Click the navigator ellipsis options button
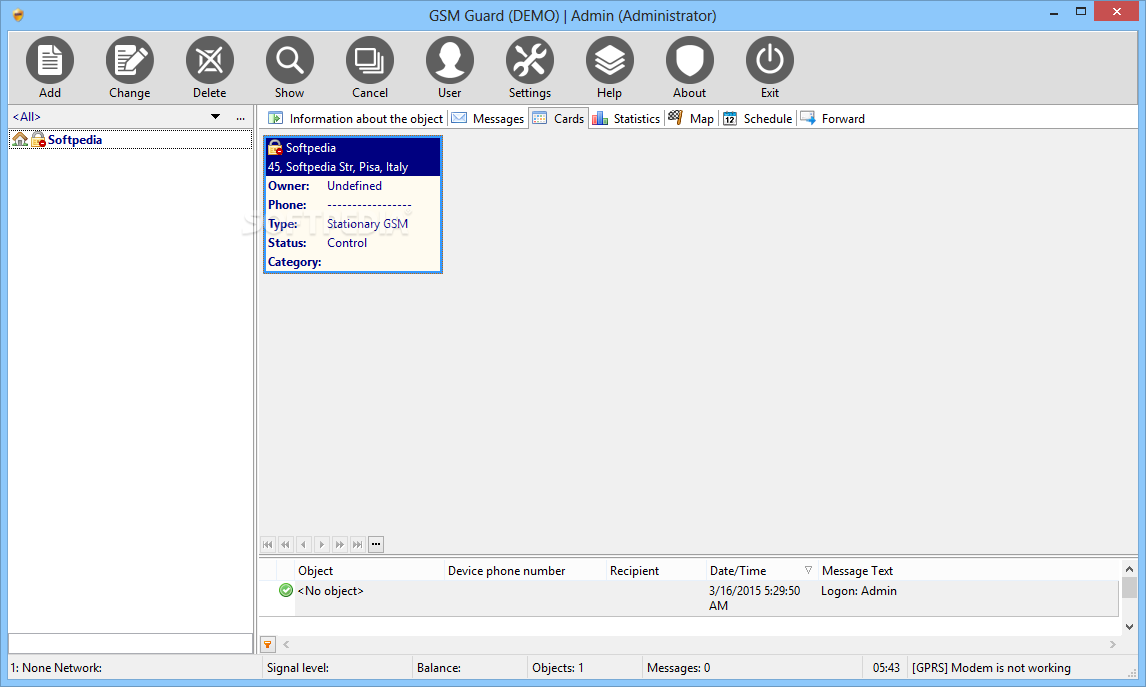Viewport: 1146px width, 687px height. [376, 544]
